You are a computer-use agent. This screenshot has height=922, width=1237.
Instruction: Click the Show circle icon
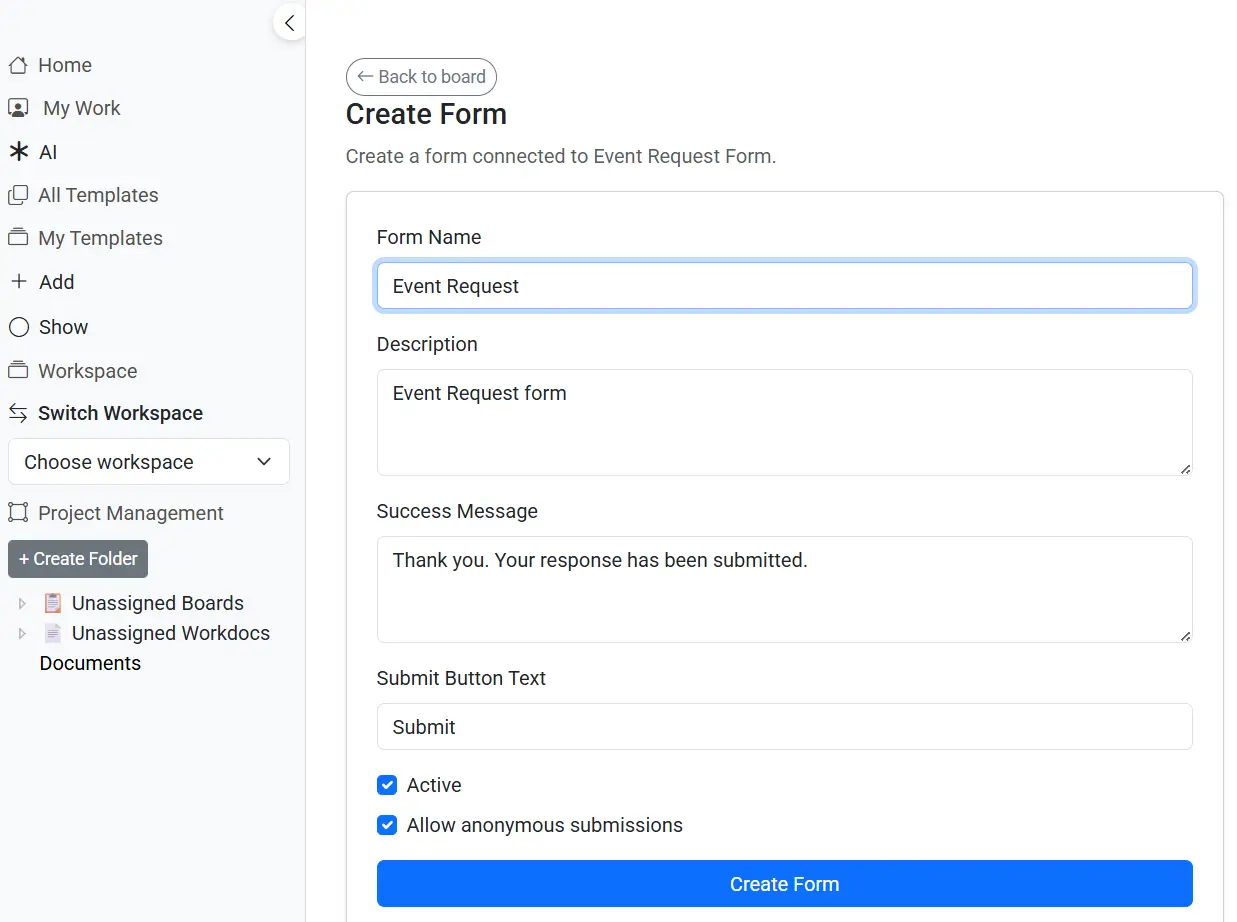pos(18,327)
